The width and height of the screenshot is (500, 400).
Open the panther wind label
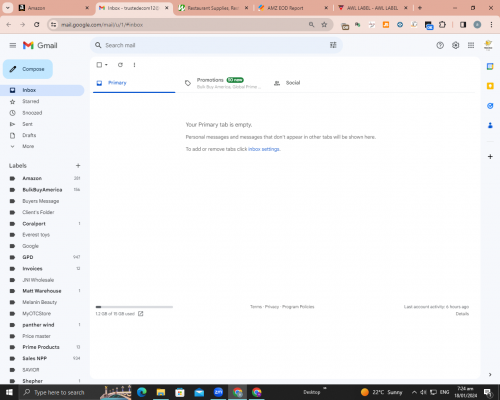[x=38, y=325]
